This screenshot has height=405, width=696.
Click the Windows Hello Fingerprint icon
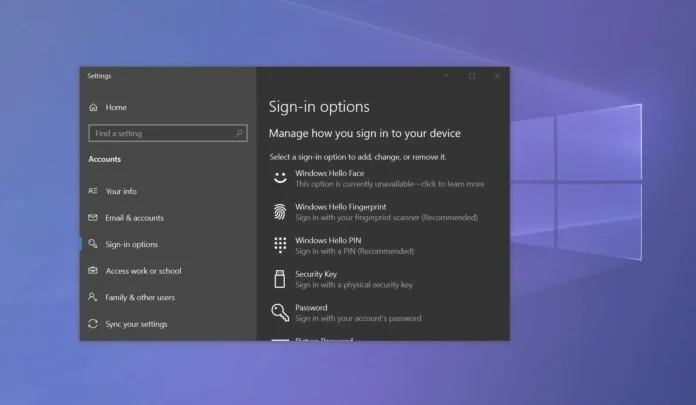(x=279, y=211)
